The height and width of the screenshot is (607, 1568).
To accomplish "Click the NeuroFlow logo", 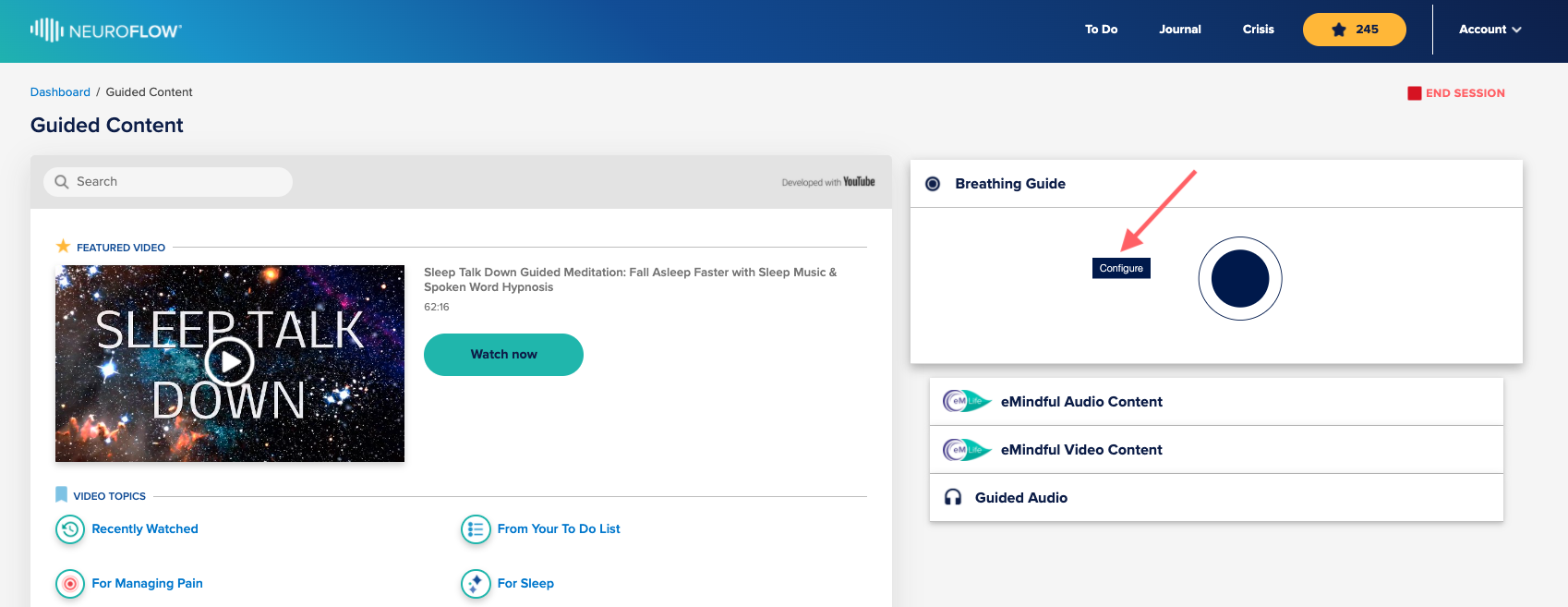I will tap(106, 30).
